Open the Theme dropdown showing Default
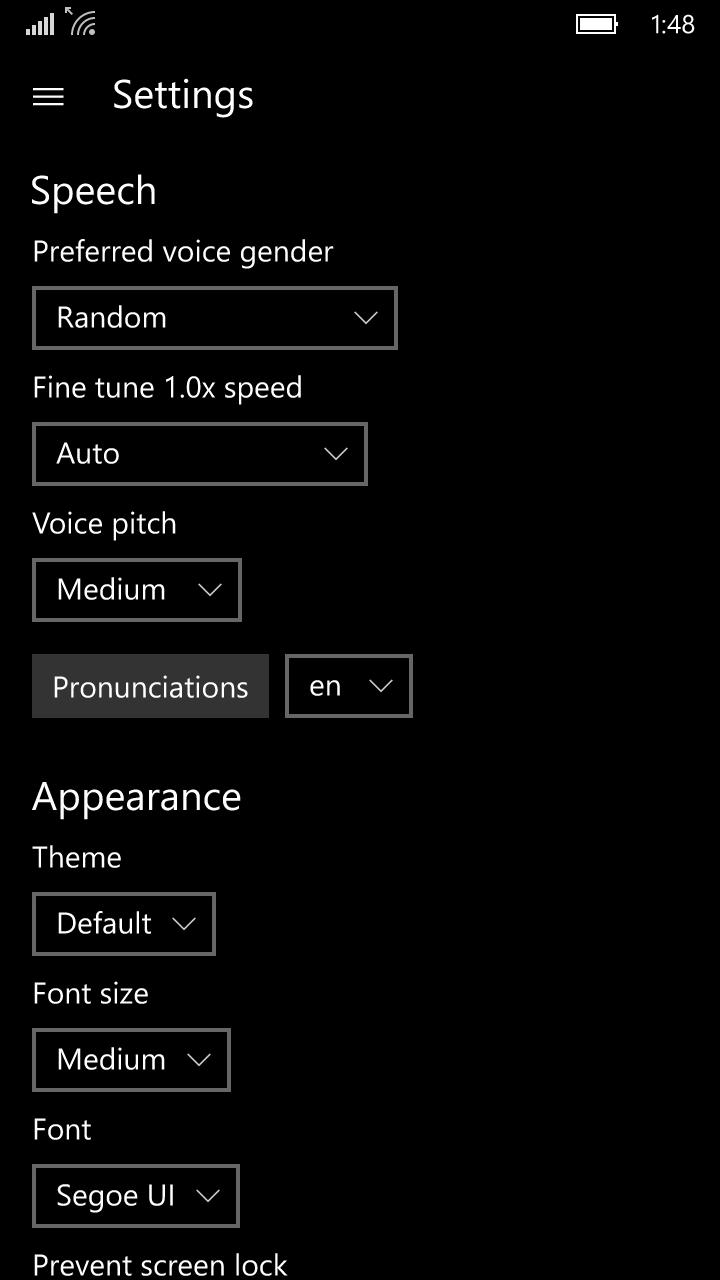Image resolution: width=720 pixels, height=1280 pixels. [124, 924]
